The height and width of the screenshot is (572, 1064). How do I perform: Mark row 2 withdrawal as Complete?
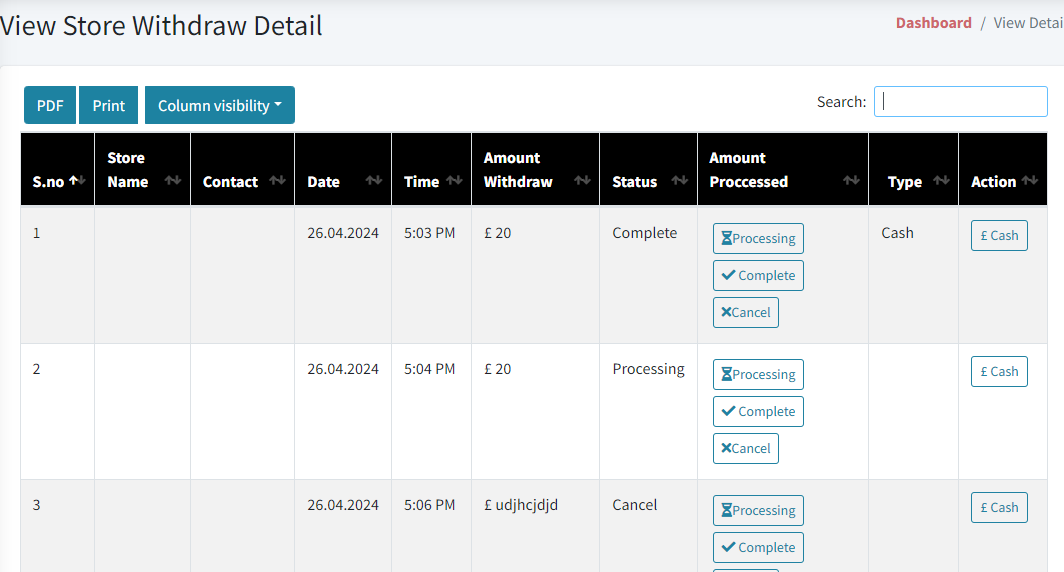pyautogui.click(x=758, y=411)
